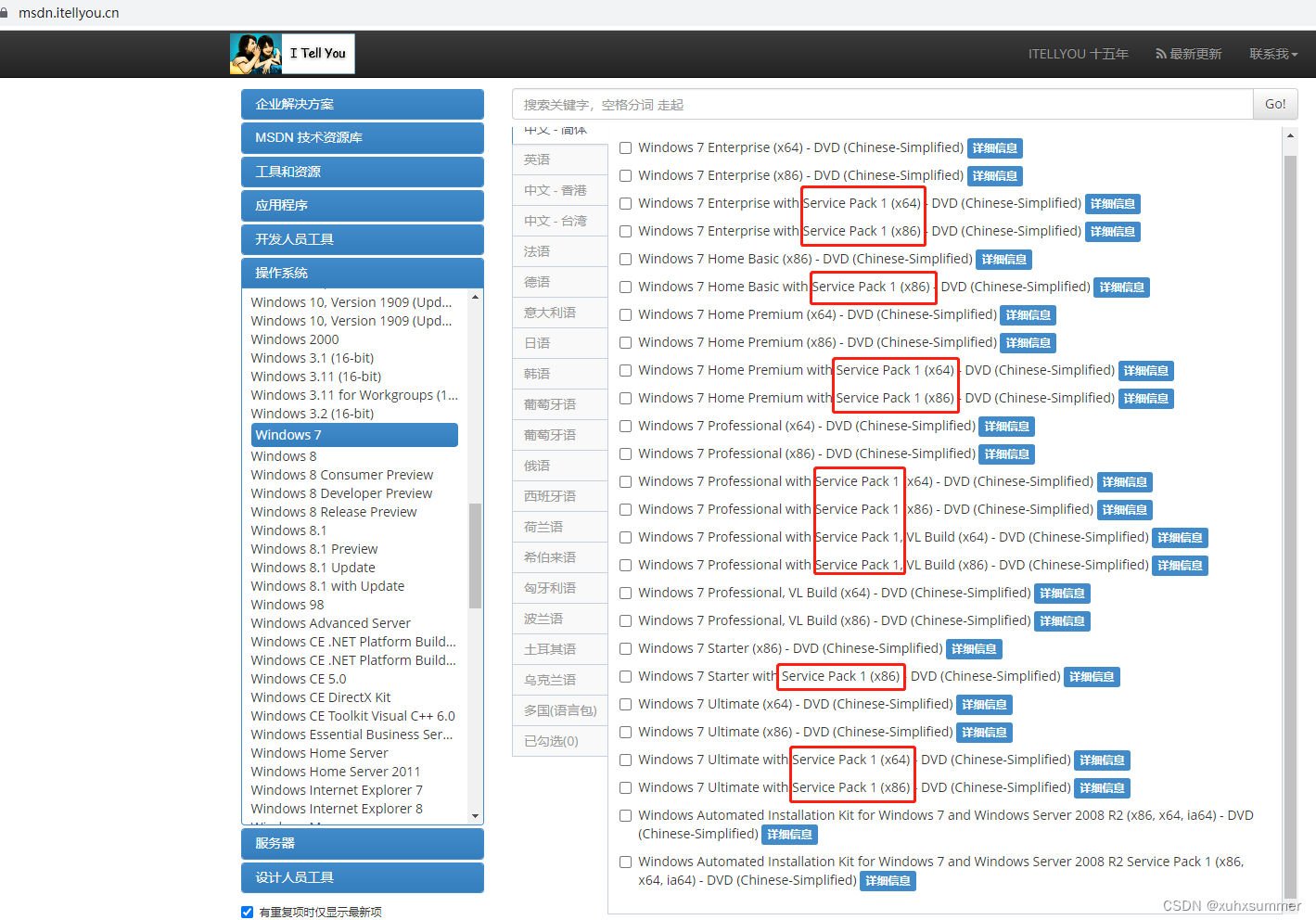Click the downloads list scroll-up arrow
This screenshot has height=920, width=1316.
[x=1290, y=135]
